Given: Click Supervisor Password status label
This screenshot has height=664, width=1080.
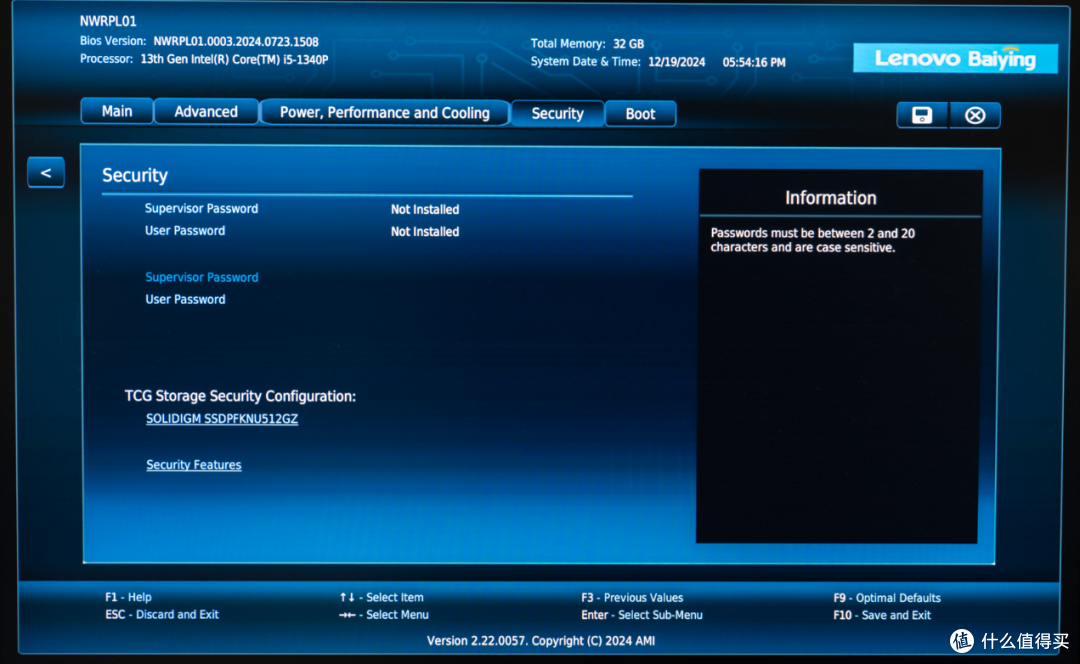Looking at the screenshot, I should pyautogui.click(x=201, y=208).
